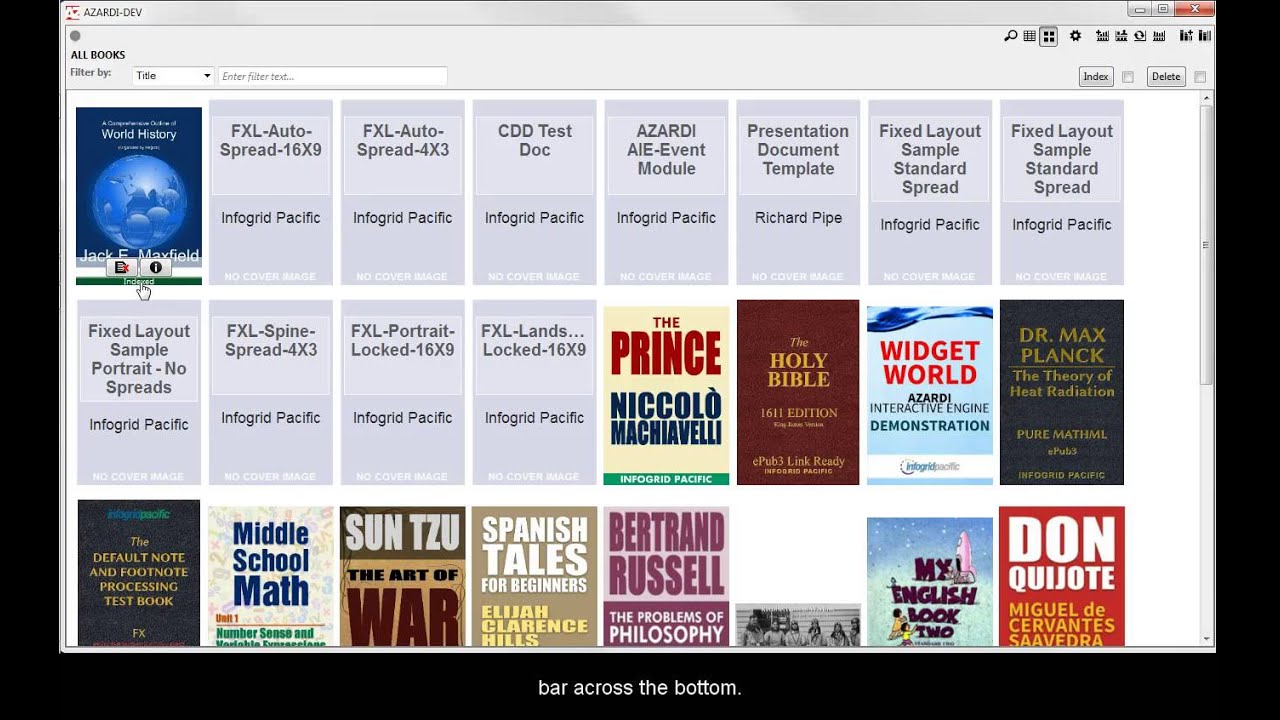Click the ALL BOOKS heading
This screenshot has width=1280, height=720.
click(x=98, y=55)
